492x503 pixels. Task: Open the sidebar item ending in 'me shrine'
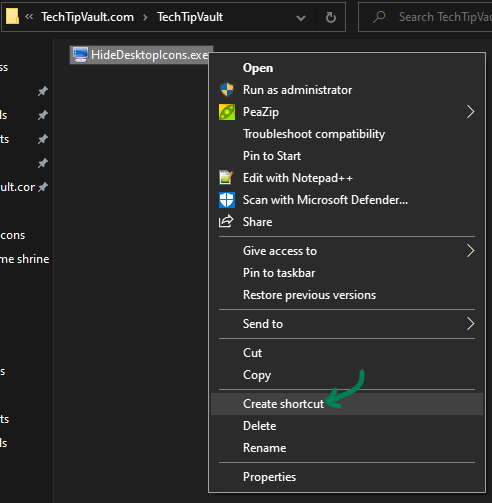(x=25, y=259)
